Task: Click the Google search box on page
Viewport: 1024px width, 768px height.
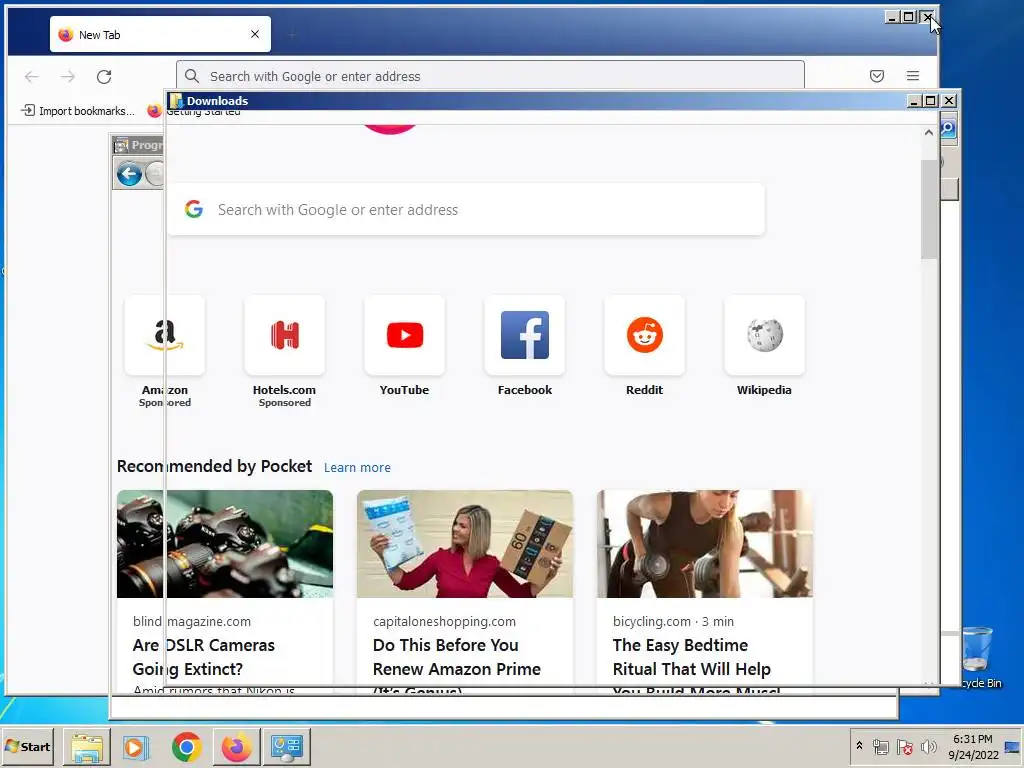Action: click(x=466, y=210)
